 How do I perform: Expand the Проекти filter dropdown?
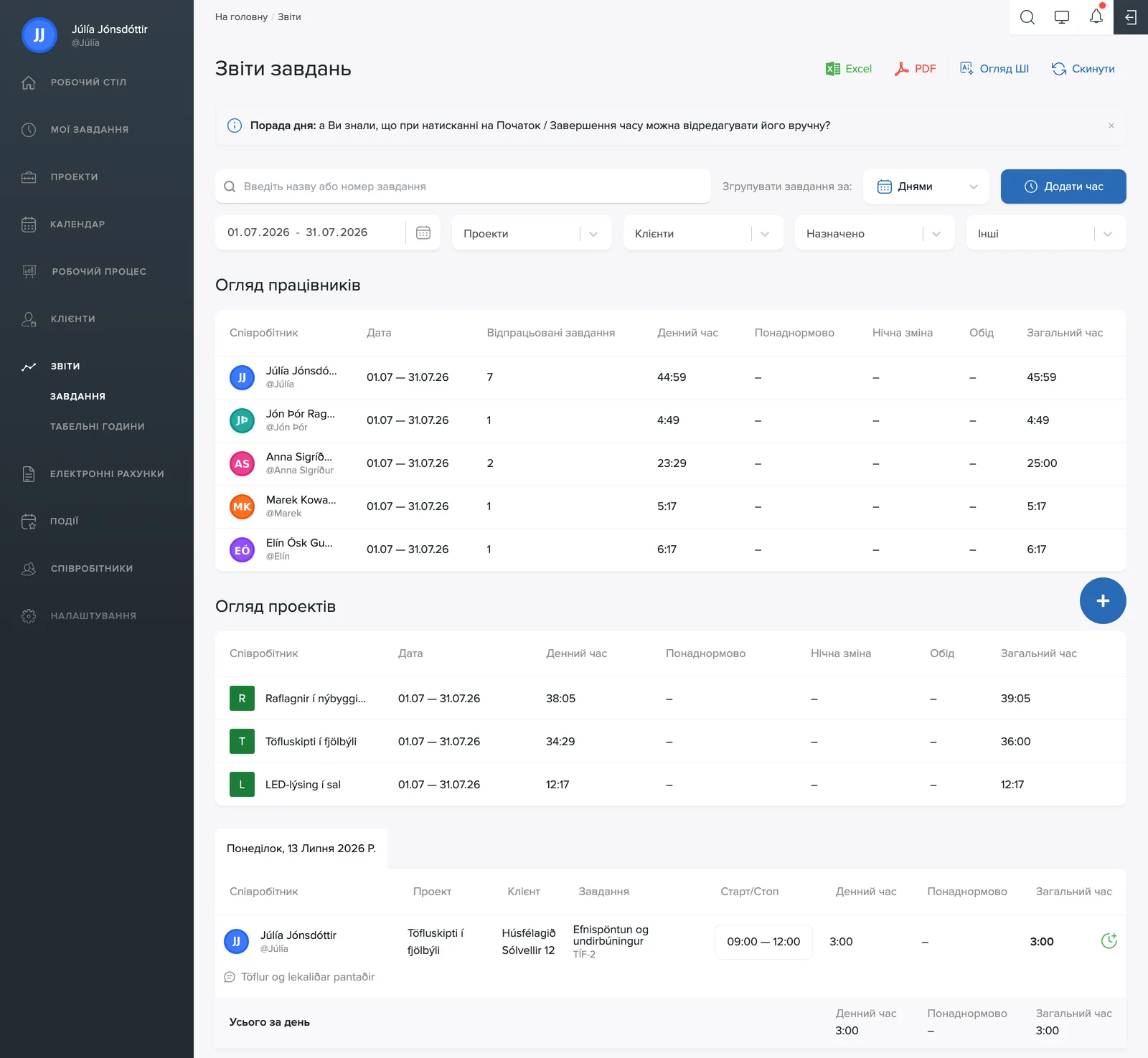click(x=532, y=233)
